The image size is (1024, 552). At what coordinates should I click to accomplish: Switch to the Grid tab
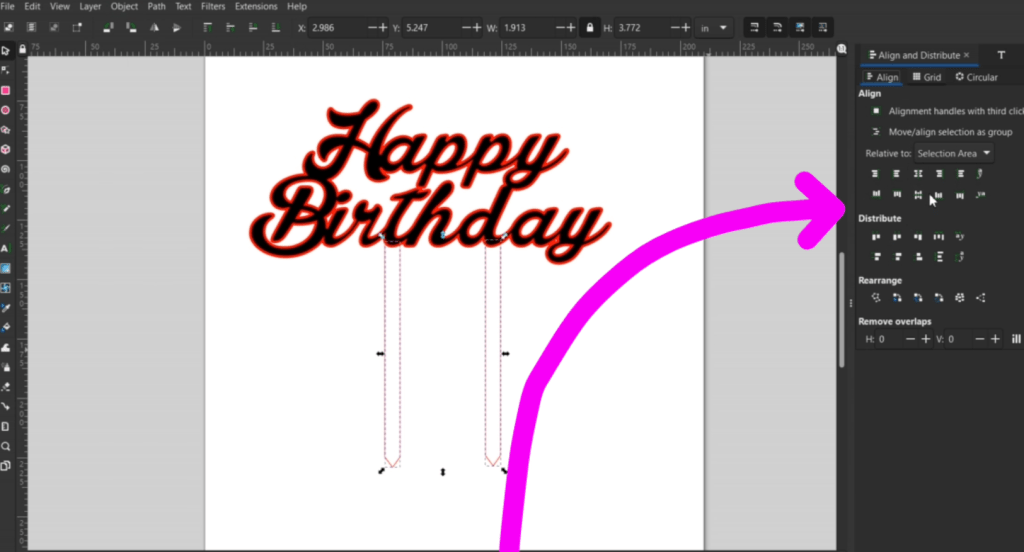[x=926, y=77]
